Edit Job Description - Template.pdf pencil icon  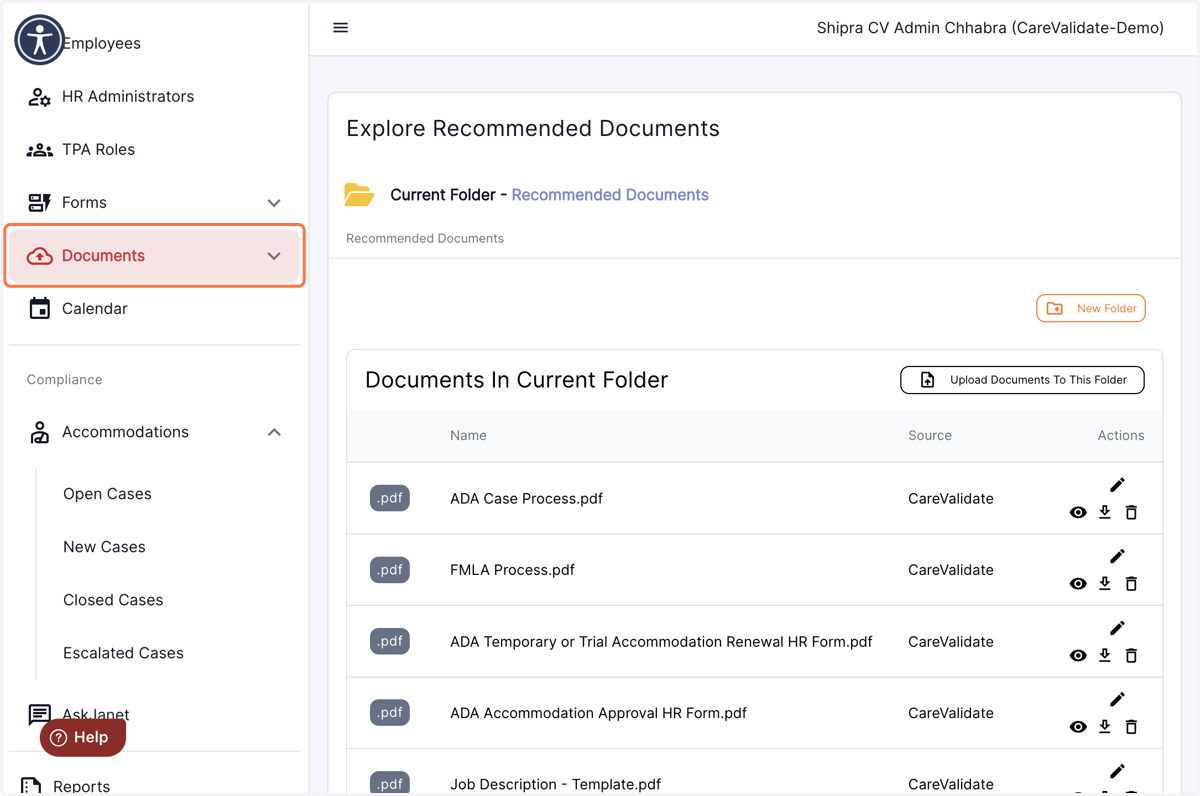(x=1117, y=771)
